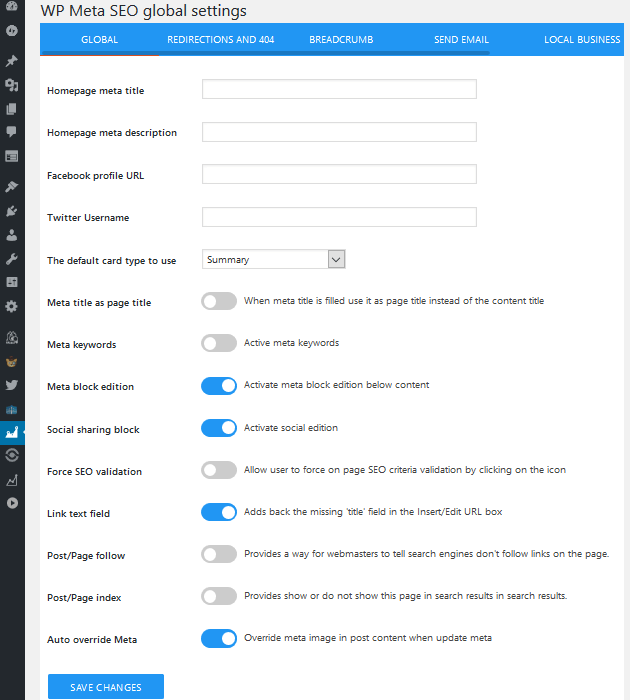Open Tools via the wrench icon
Image resolution: width=630 pixels, height=700 pixels.
point(12,258)
